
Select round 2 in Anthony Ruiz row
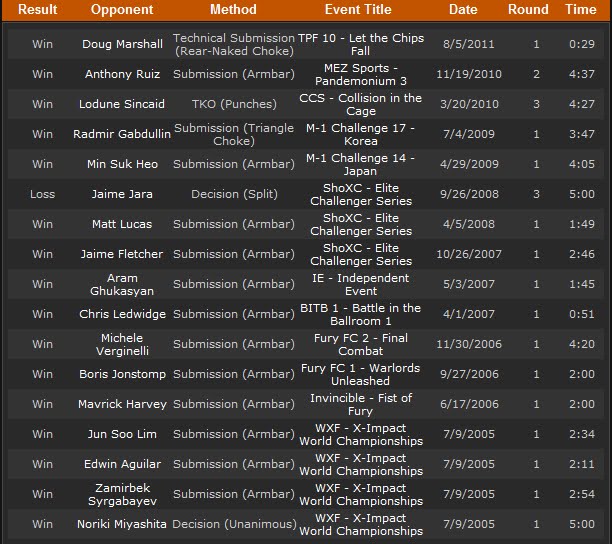pos(536,74)
